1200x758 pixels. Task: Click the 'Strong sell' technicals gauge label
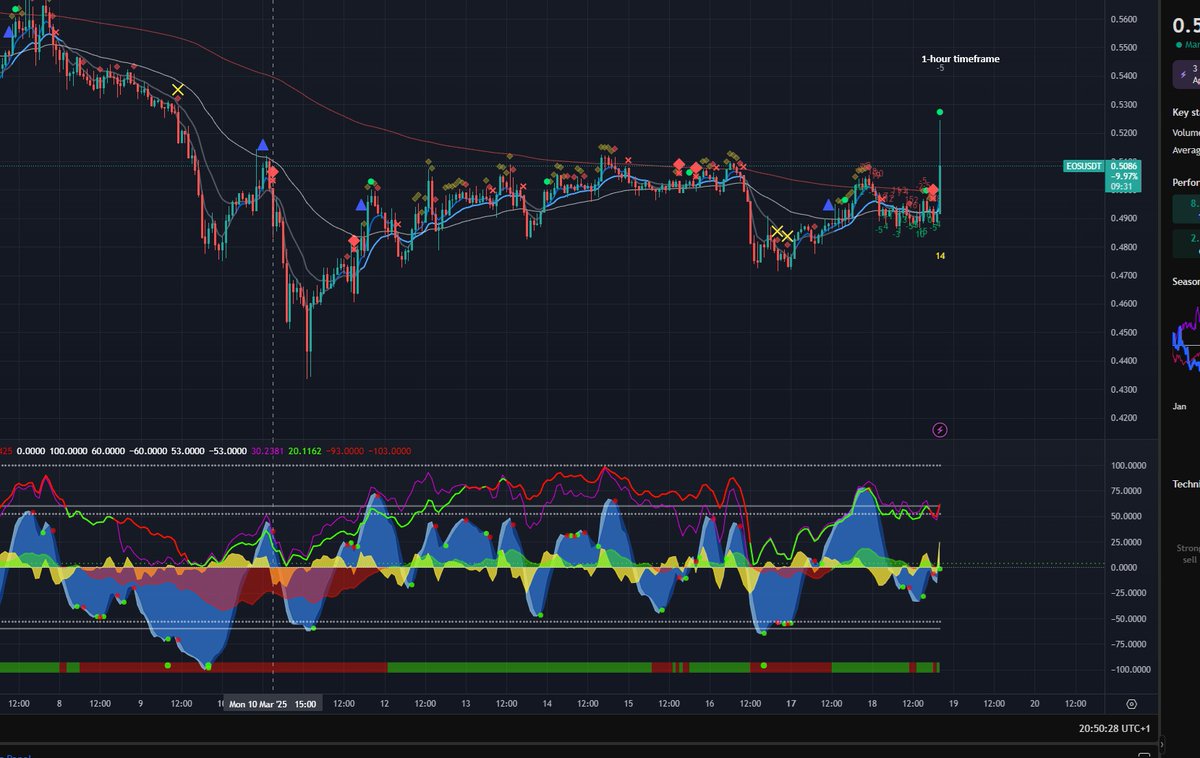pyautogui.click(x=1187, y=555)
